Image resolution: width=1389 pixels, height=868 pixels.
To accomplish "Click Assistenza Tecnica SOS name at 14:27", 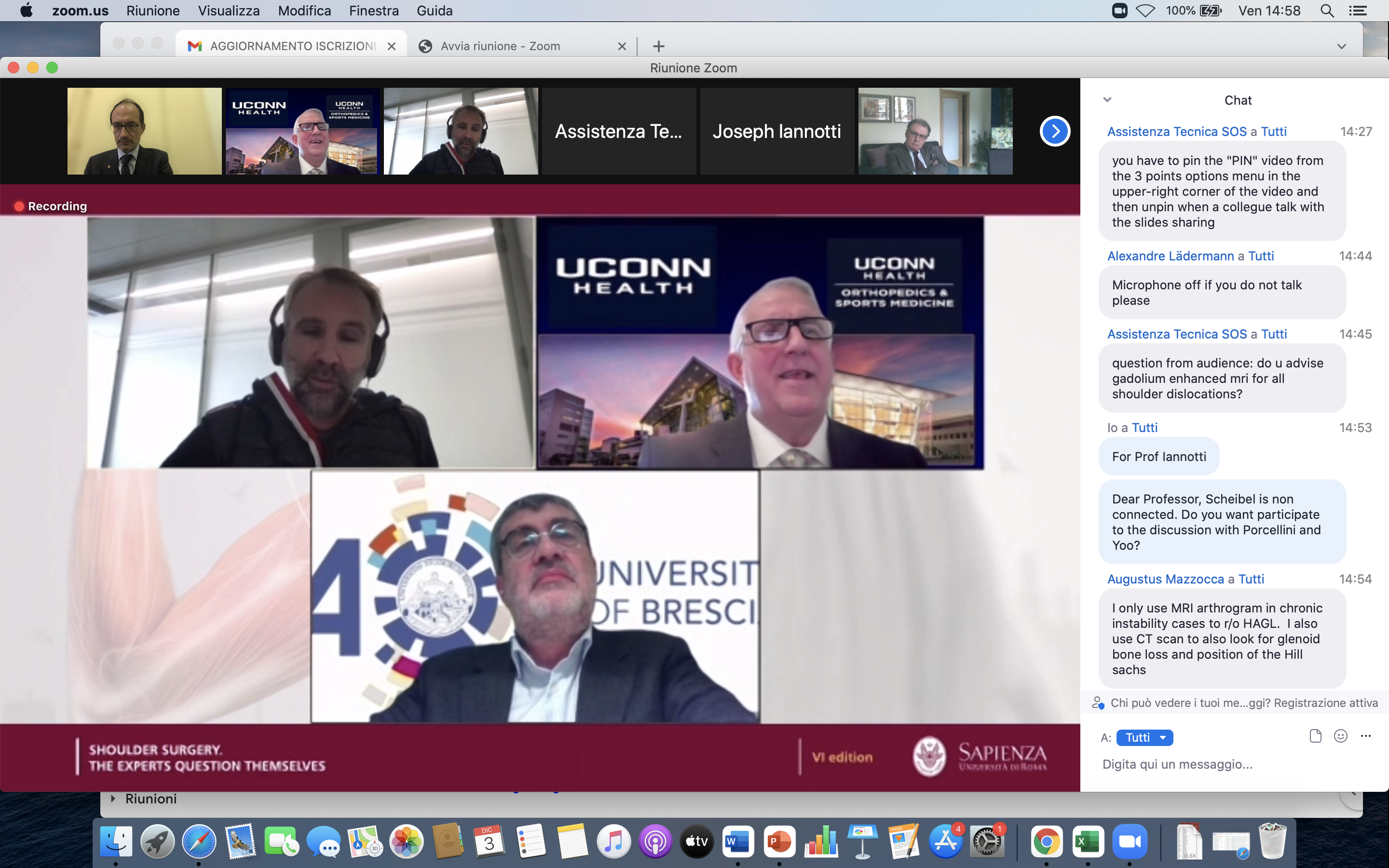I will click(1177, 132).
